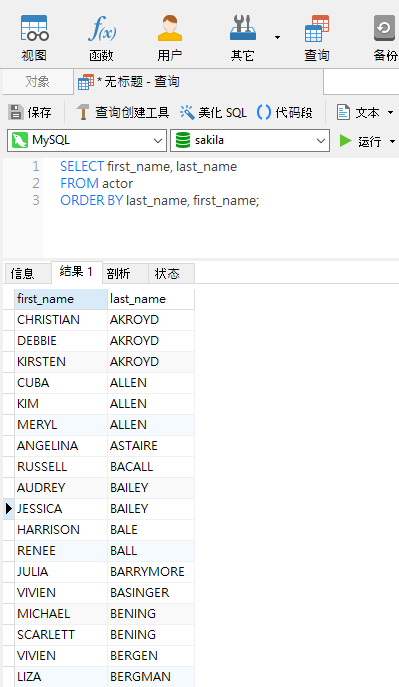399x687 pixels.
Task: Select the BASINGER cell
Action: (x=151, y=593)
